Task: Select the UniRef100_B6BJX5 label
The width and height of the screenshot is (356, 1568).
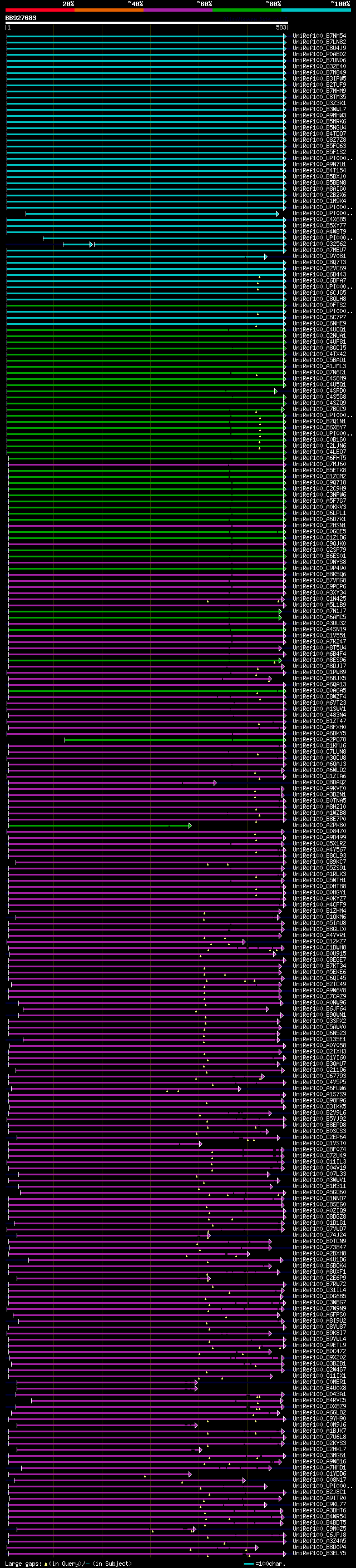Action: [x=319, y=678]
